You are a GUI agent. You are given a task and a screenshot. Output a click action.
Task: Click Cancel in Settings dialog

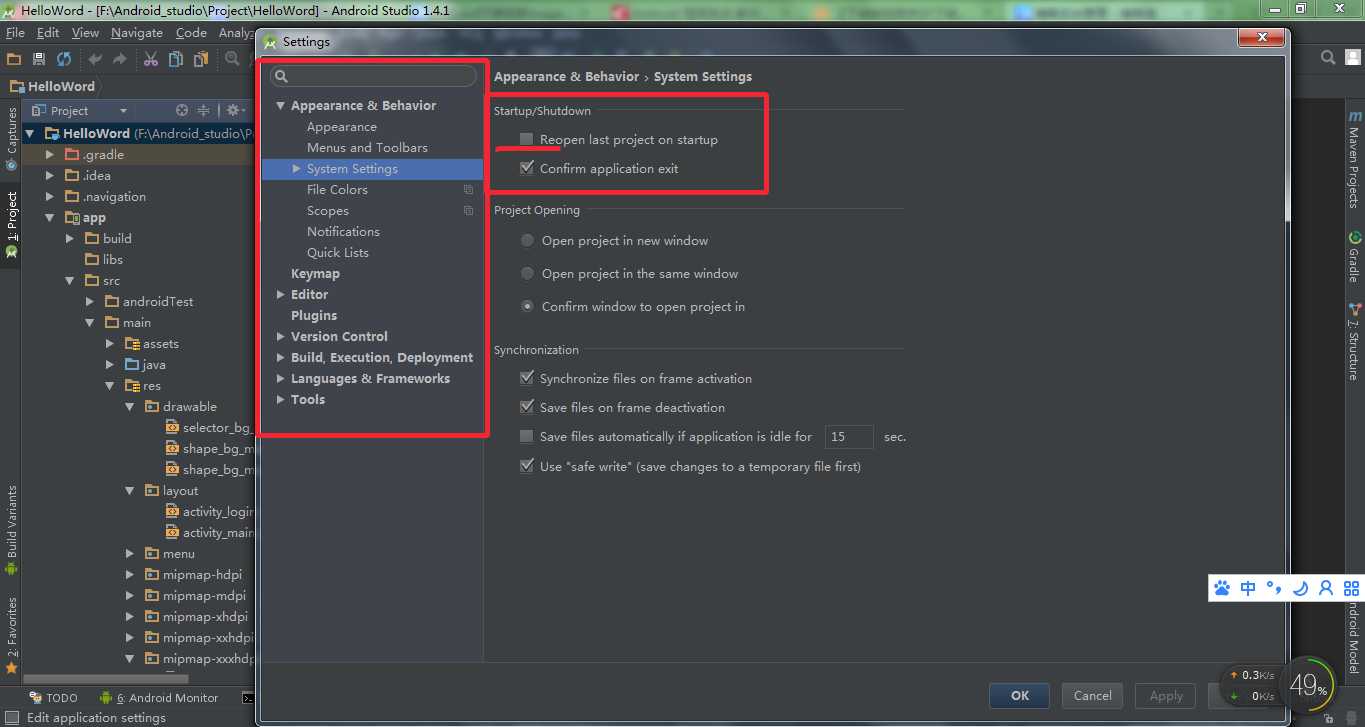pyautogui.click(x=1092, y=696)
